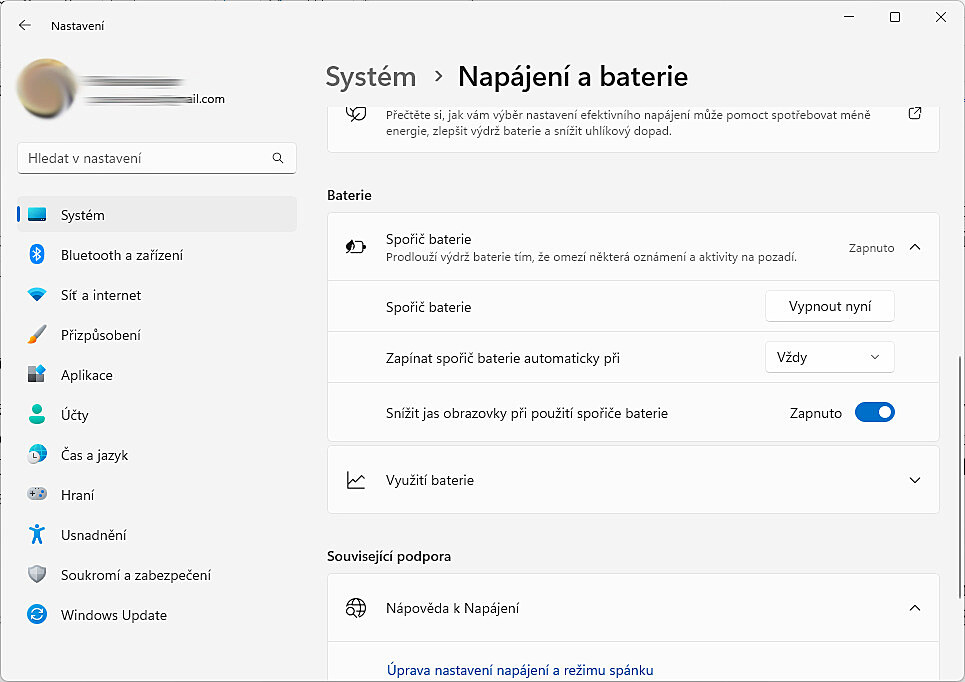965x682 pixels.
Task: Collapse the Nápověda k Napájení section
Action: coord(914,608)
